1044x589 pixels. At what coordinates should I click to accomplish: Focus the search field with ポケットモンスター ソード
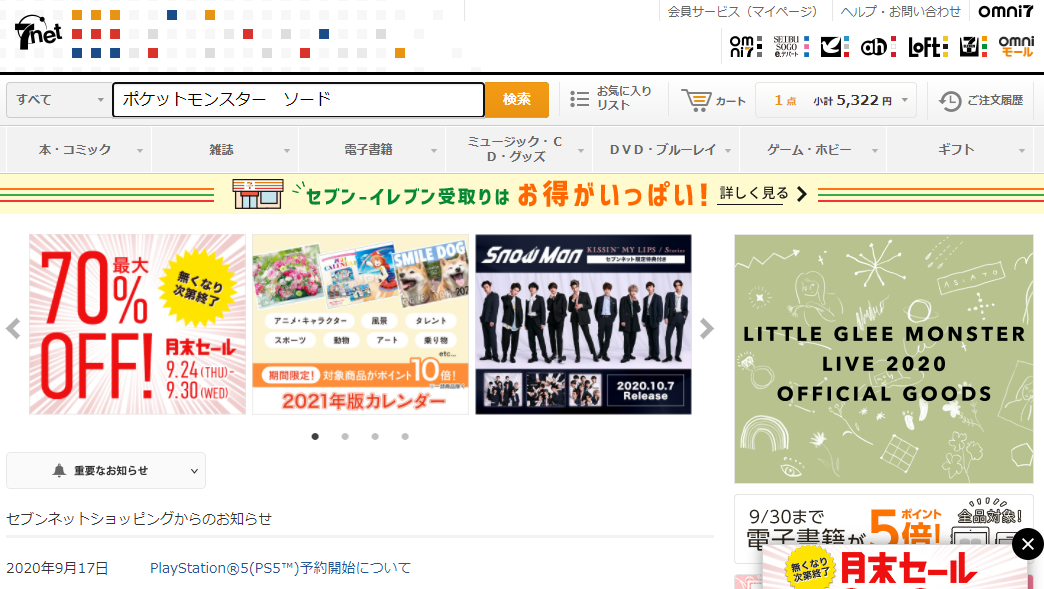coord(298,100)
